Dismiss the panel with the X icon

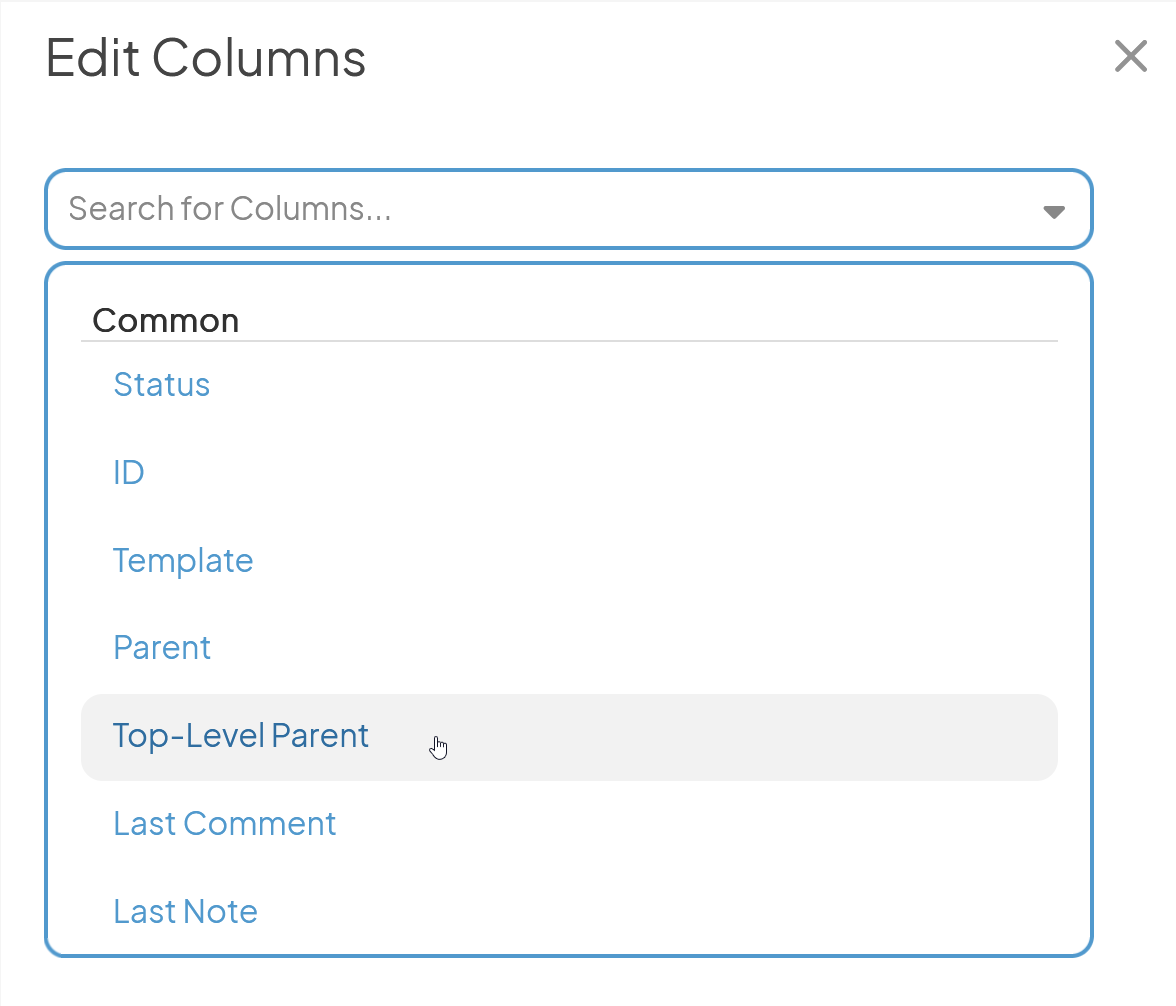[x=1130, y=56]
